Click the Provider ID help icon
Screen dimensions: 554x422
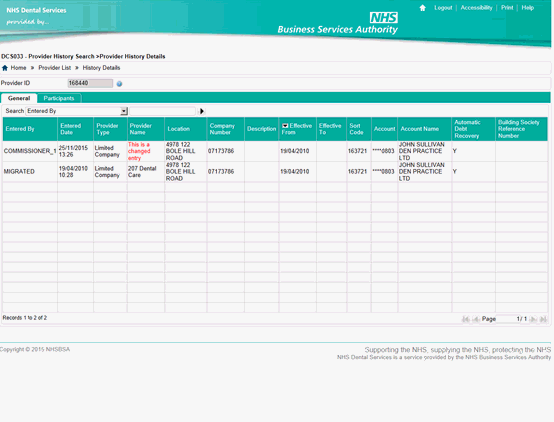coord(119,84)
